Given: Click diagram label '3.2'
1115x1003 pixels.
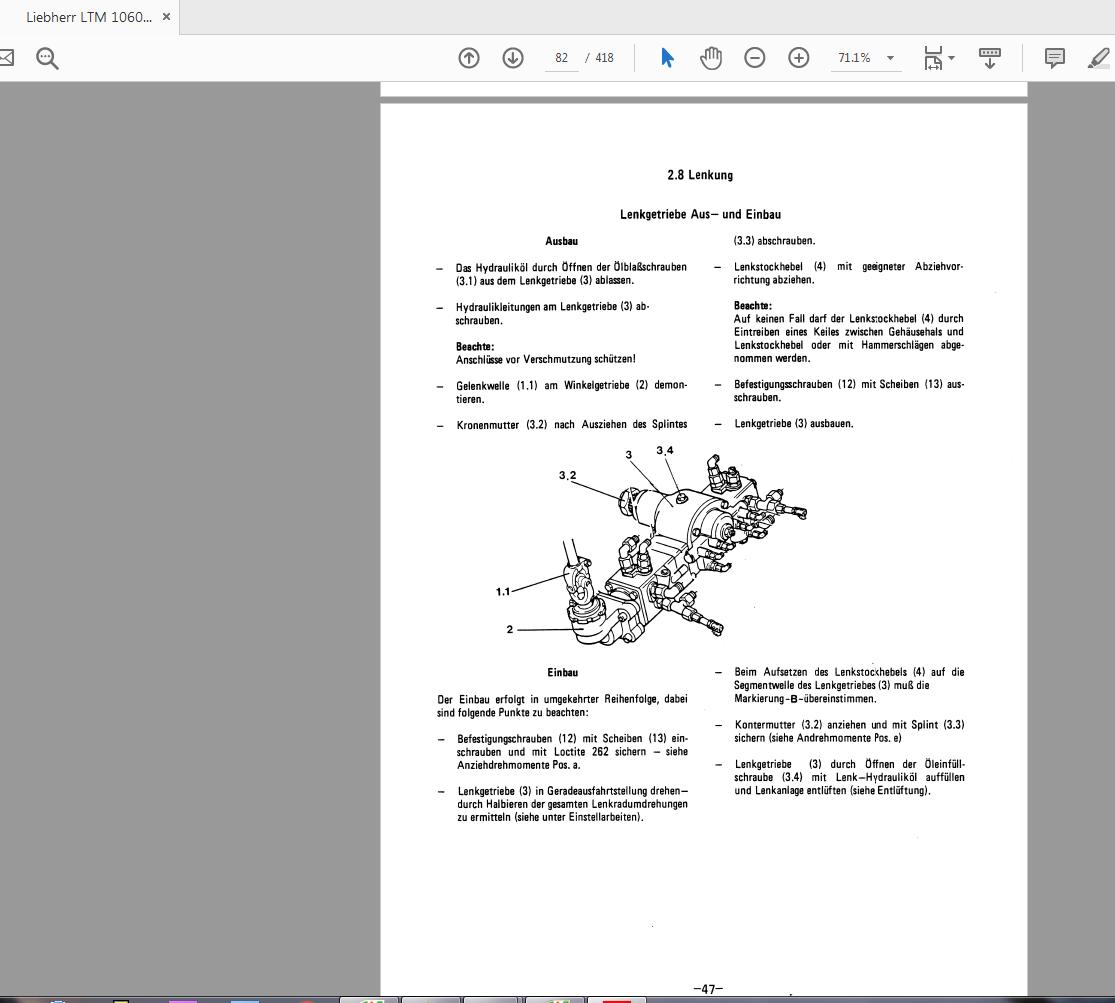Looking at the screenshot, I should point(567,475).
